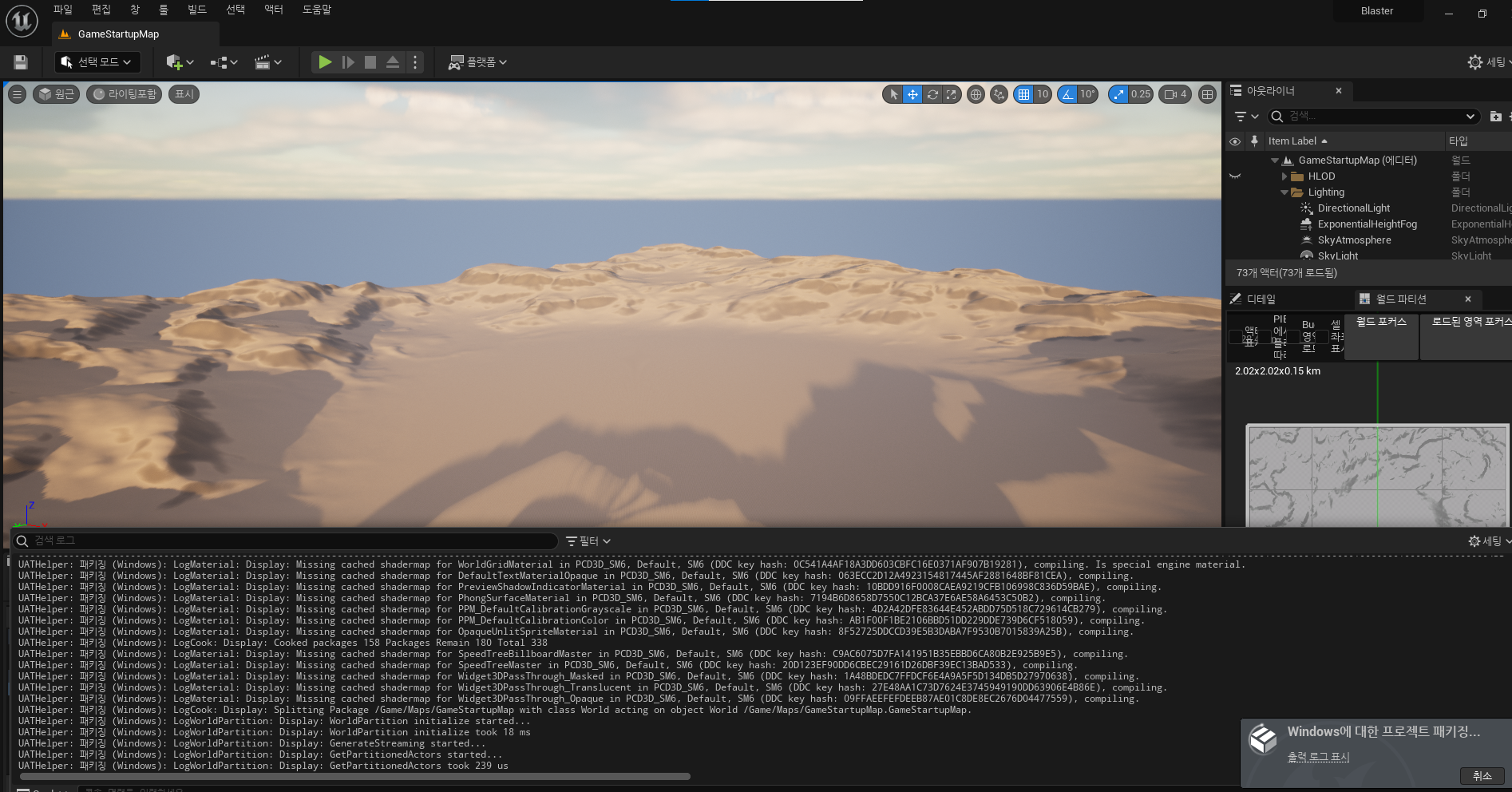This screenshot has height=792, width=1512.
Task: Show the hidden HLOD folder via eye icon
Action: 1235,176
